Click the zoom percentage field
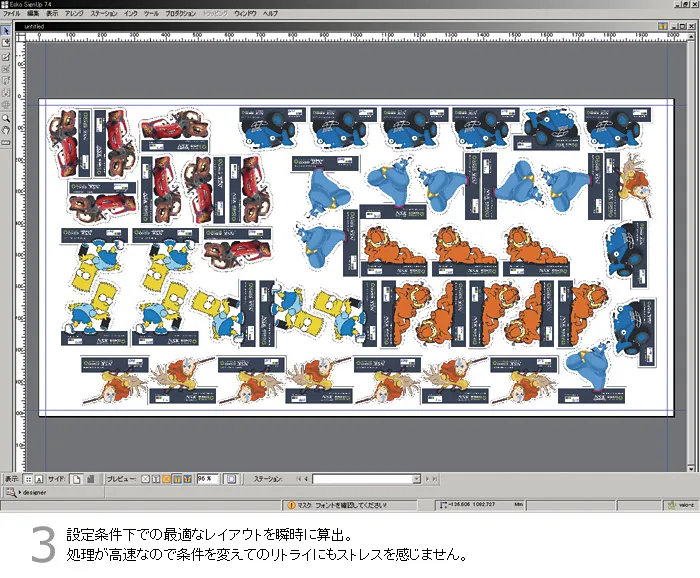 tap(206, 479)
